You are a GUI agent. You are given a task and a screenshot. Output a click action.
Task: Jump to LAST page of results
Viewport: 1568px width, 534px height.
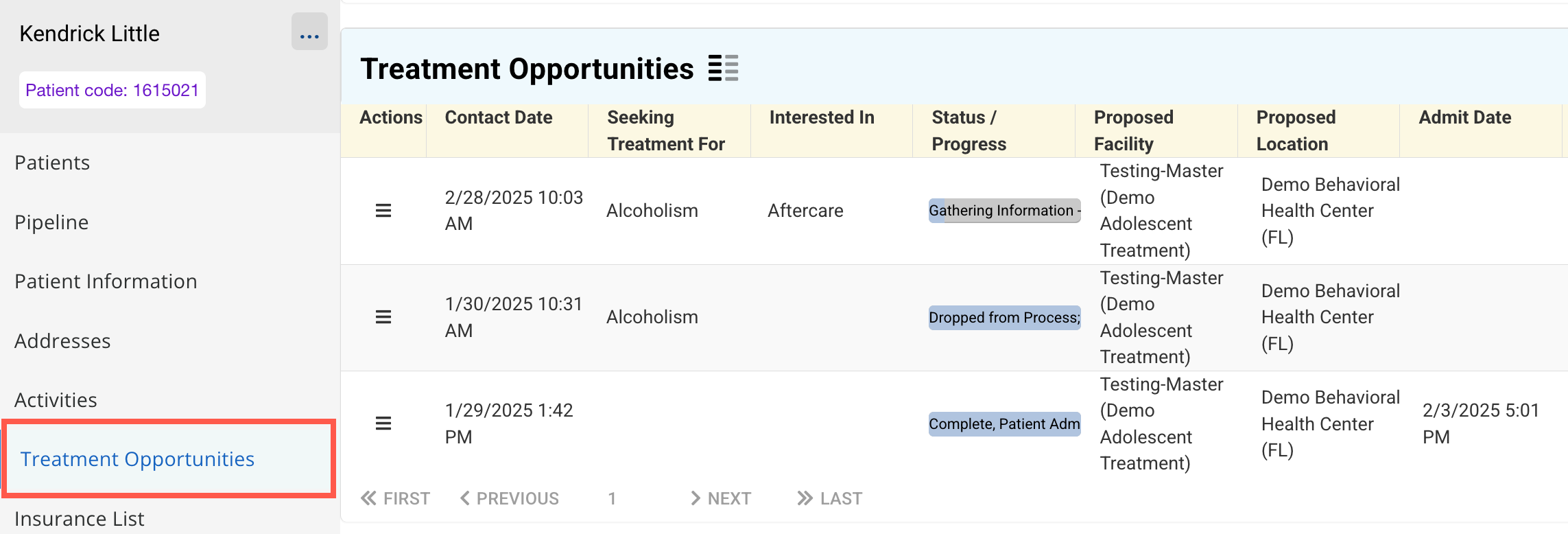[x=830, y=498]
